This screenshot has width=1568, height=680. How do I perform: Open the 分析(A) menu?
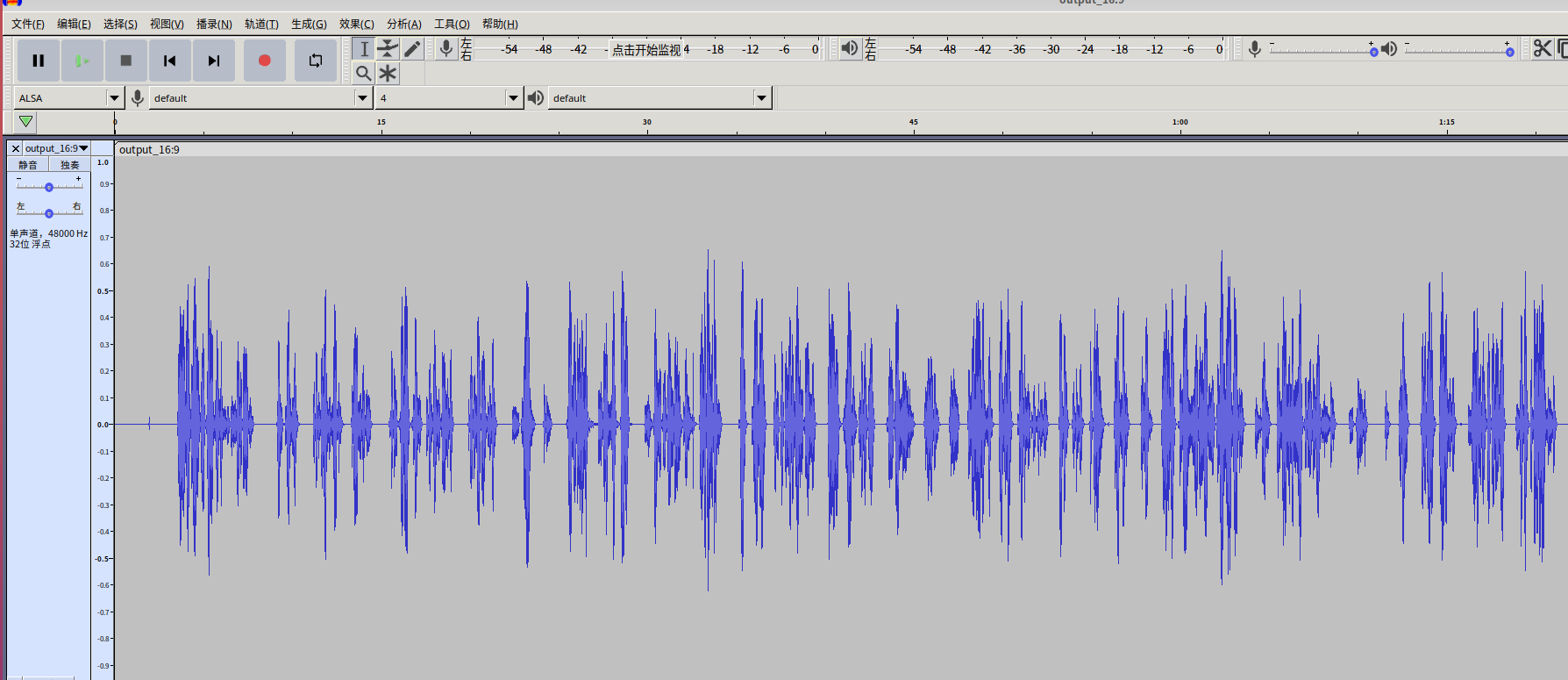point(404,25)
